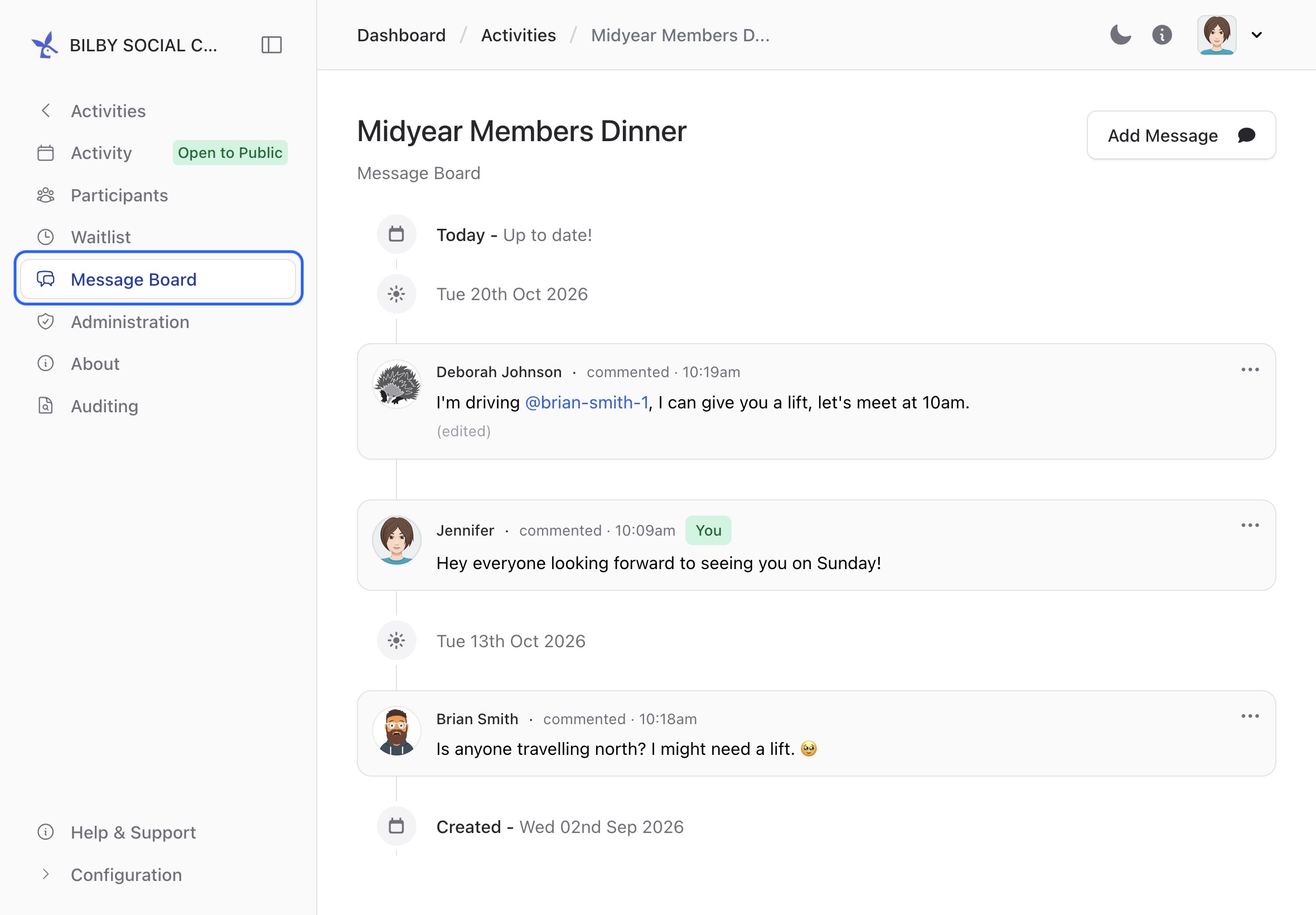This screenshot has width=1316, height=915.
Task: Click the You badge on Jennifer's comment
Action: (x=708, y=531)
